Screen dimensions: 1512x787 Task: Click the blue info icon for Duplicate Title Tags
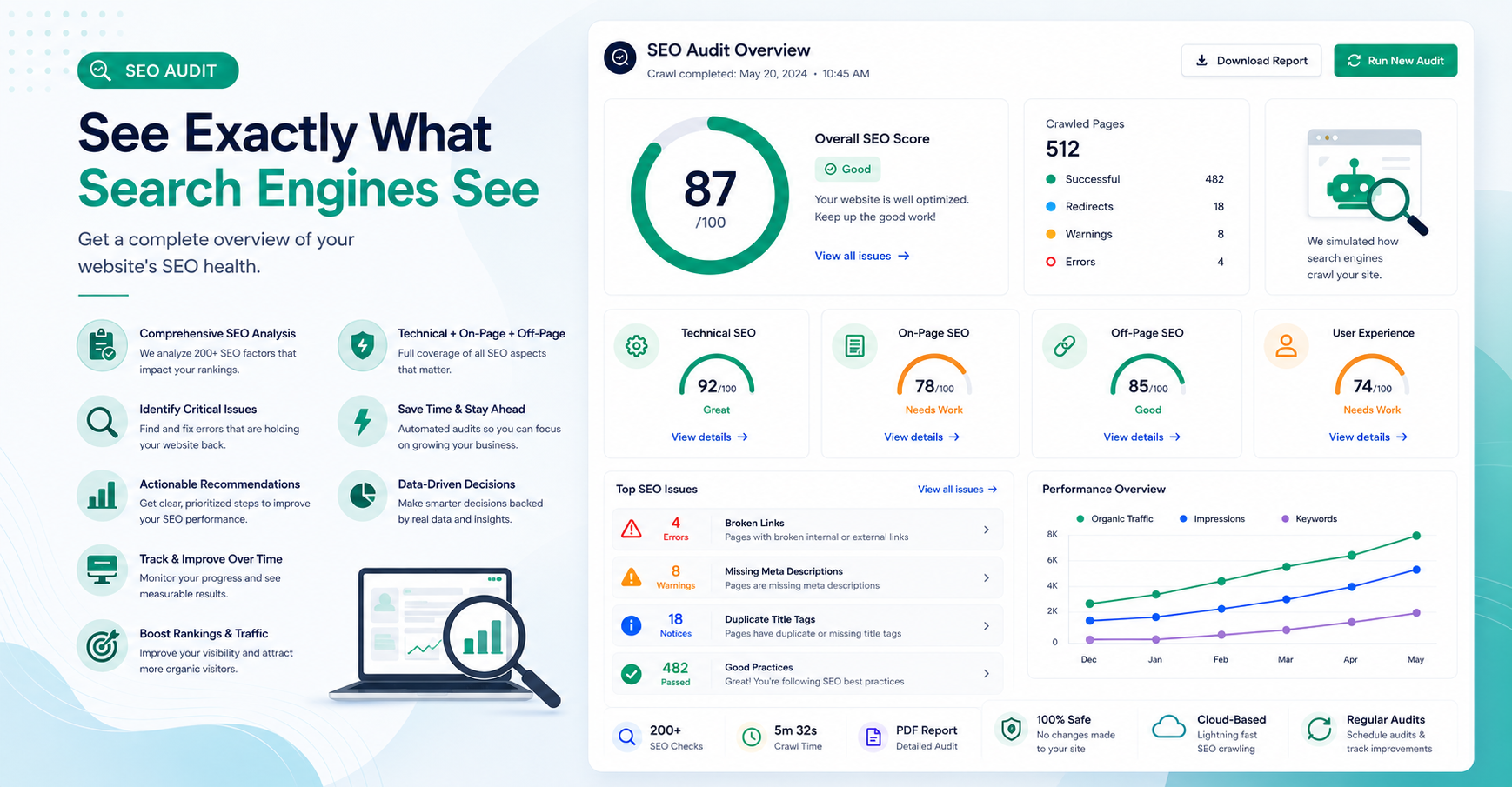(x=632, y=625)
